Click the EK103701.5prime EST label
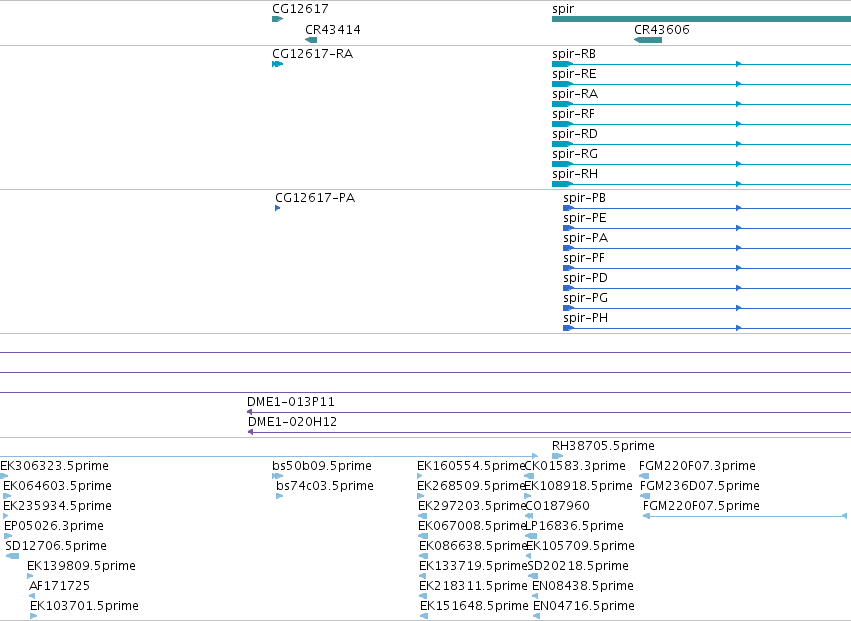 coord(84,606)
